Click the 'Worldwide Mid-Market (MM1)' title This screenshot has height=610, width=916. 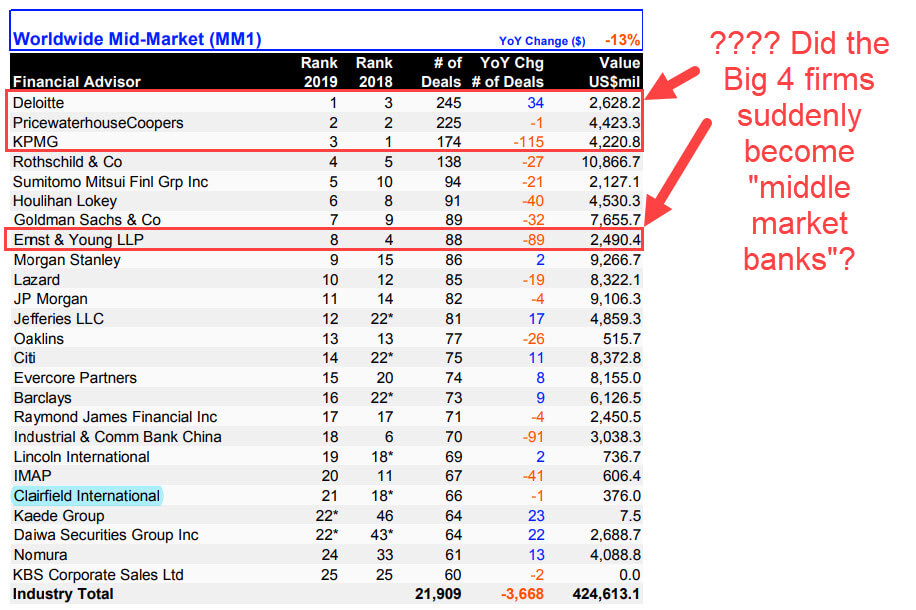coord(137,39)
